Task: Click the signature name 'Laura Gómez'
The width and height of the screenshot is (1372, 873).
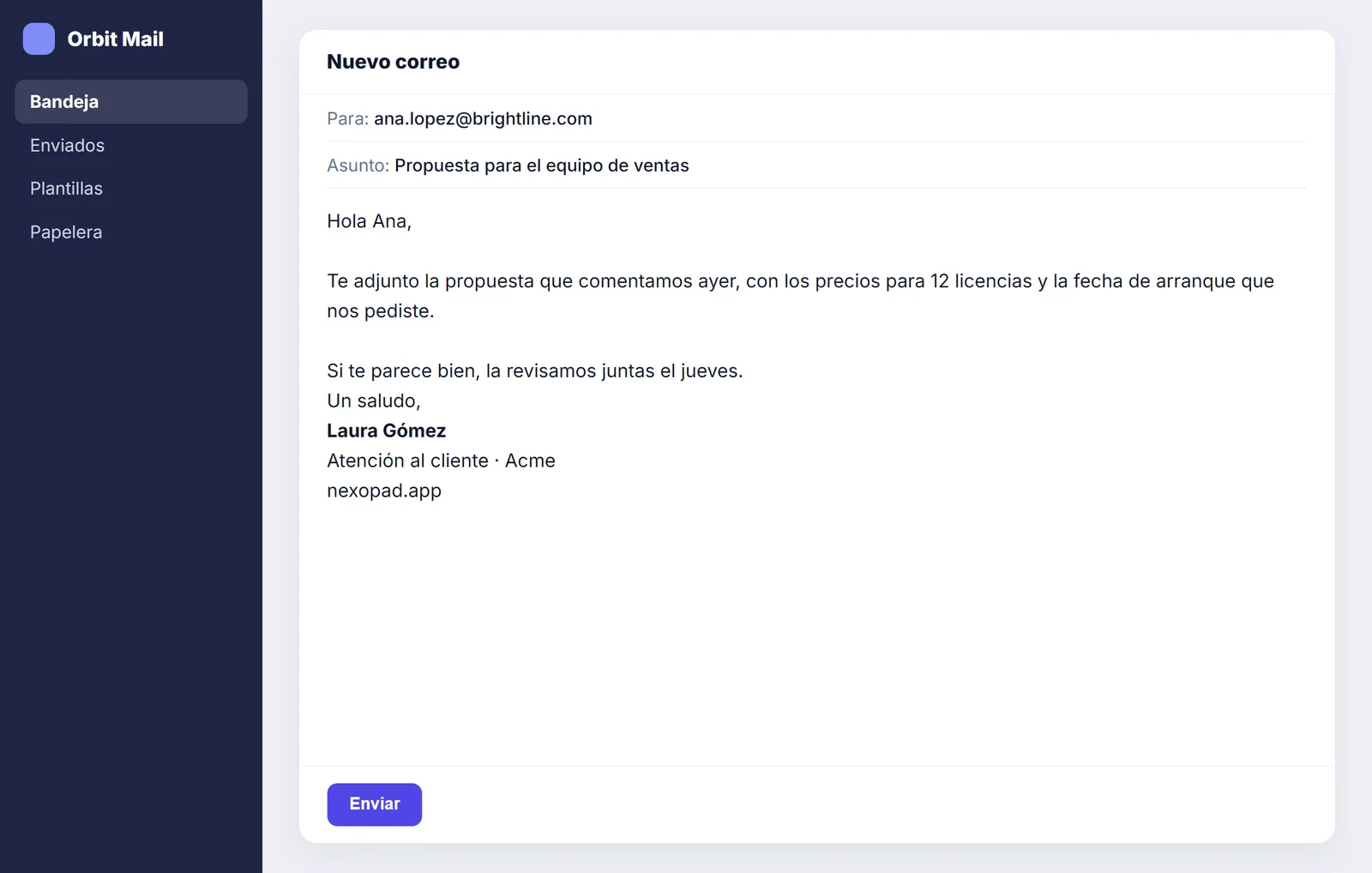Action: [x=387, y=430]
